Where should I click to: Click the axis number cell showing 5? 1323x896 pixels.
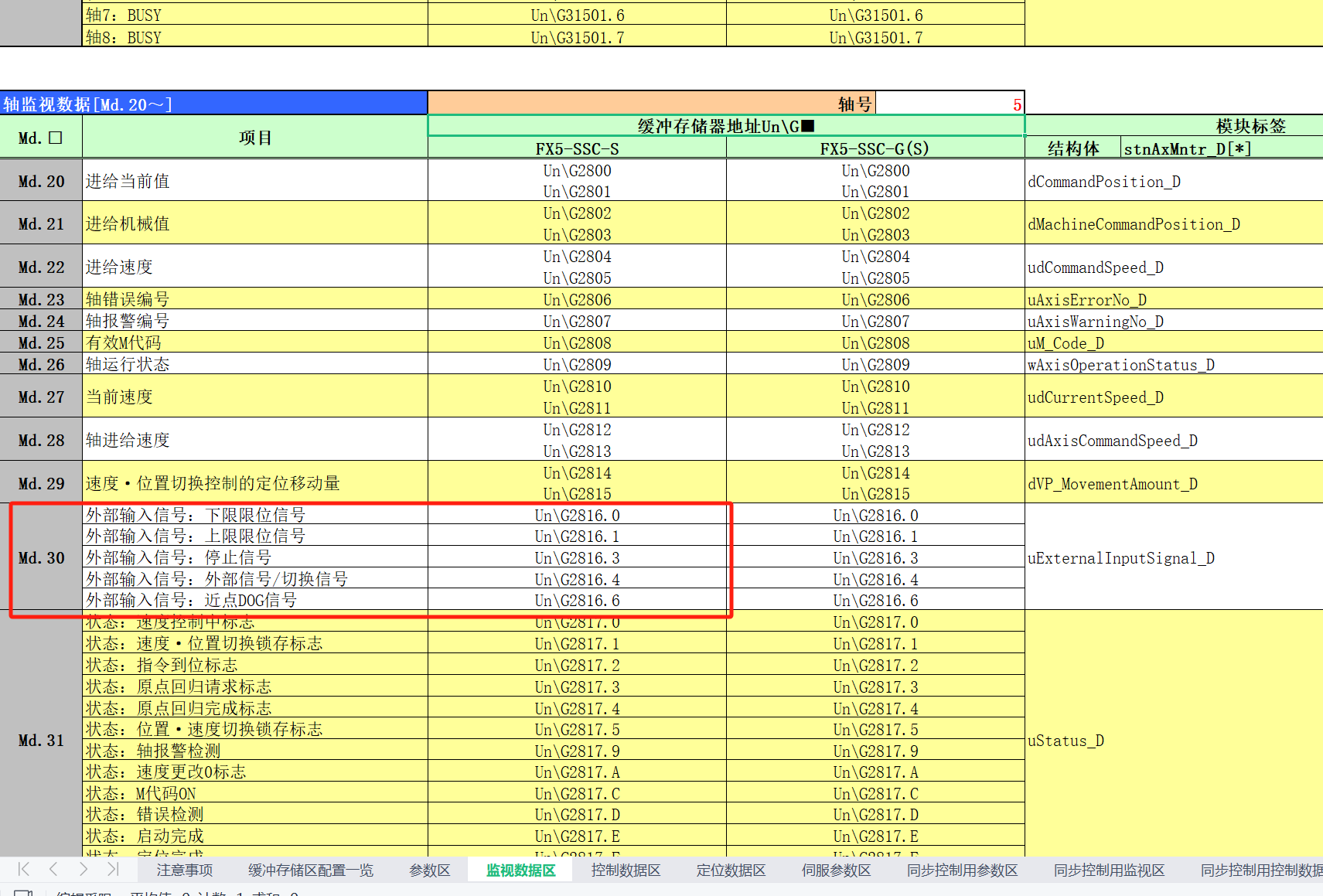[x=950, y=104]
